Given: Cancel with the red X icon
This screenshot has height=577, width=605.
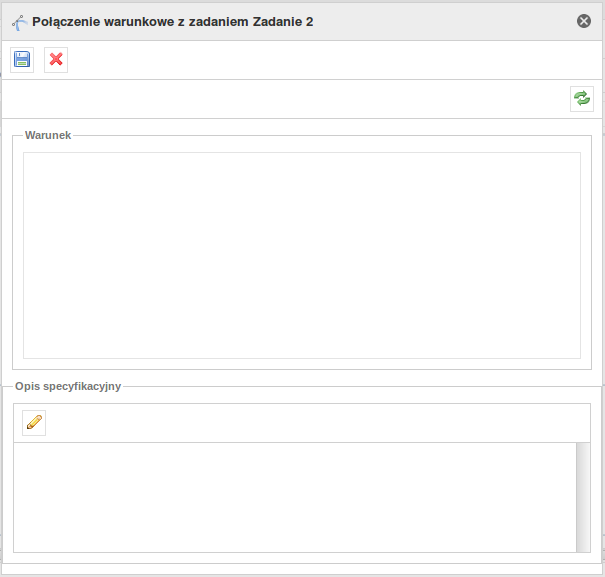Looking at the screenshot, I should pyautogui.click(x=56, y=60).
